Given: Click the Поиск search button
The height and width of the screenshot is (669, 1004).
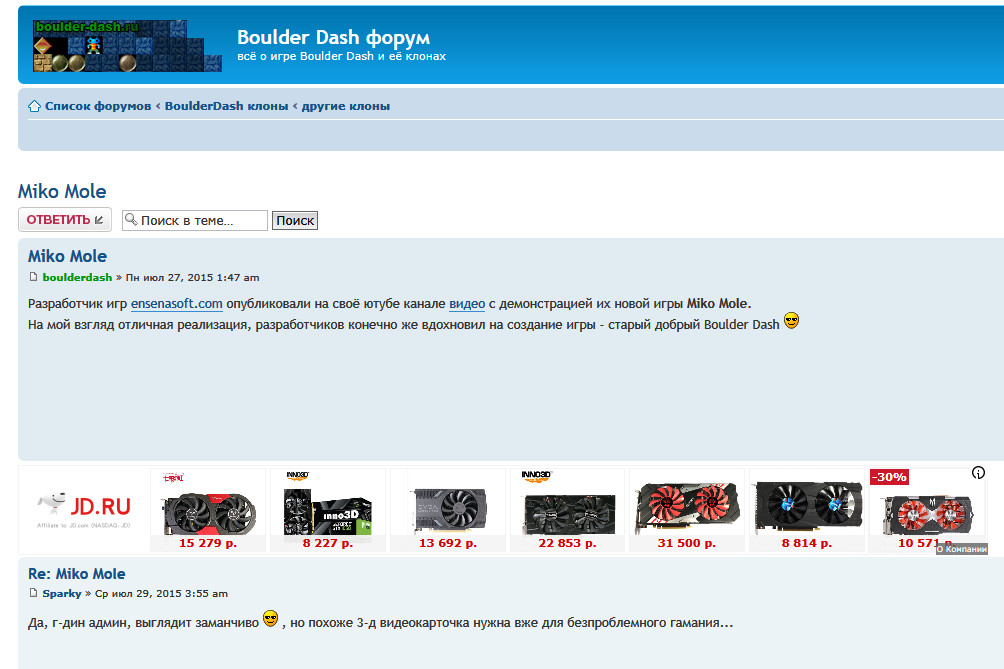Looking at the screenshot, I should (295, 220).
